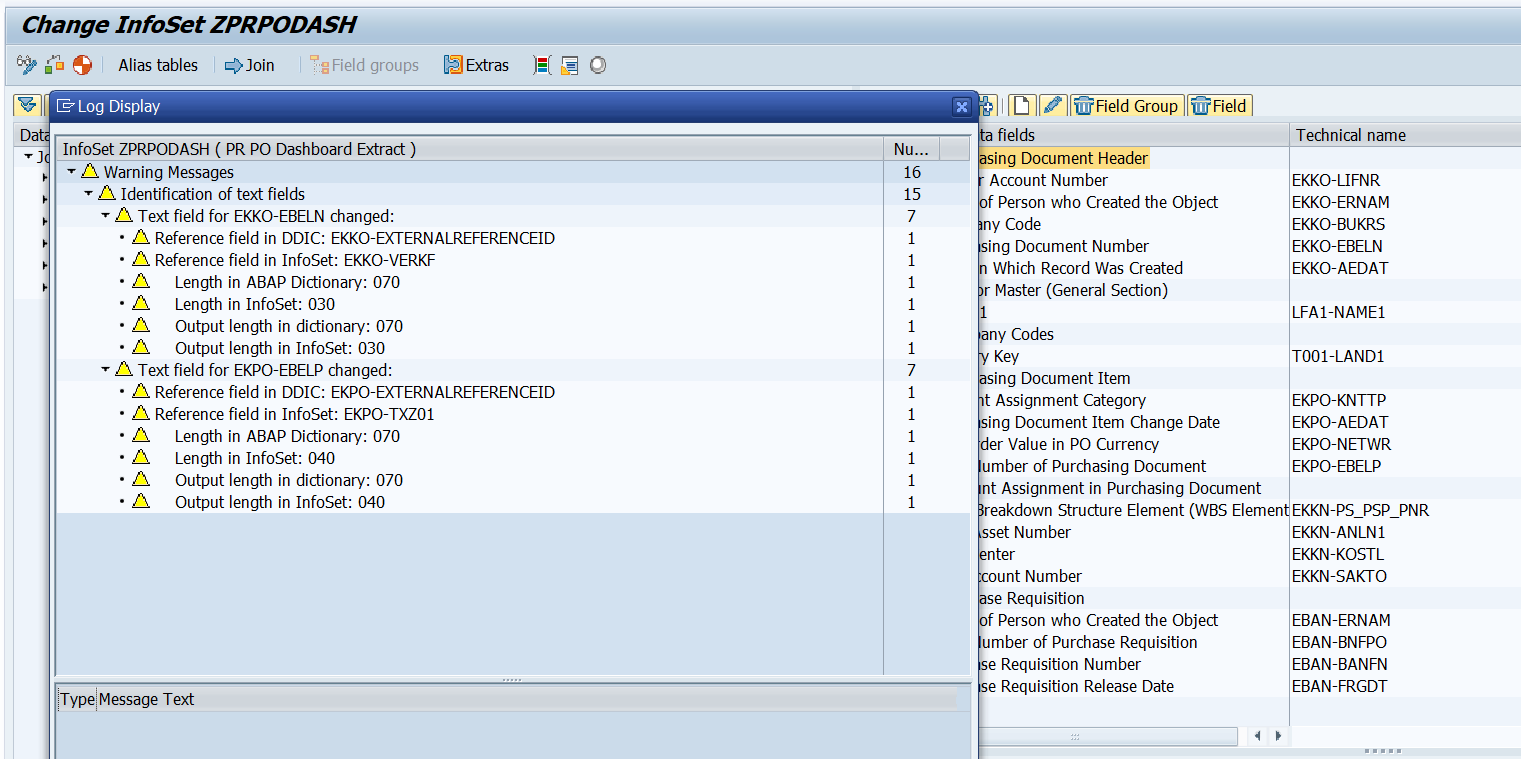The height and width of the screenshot is (759, 1521).
Task: Run the check with hierarchy check icon
Action: 54,64
